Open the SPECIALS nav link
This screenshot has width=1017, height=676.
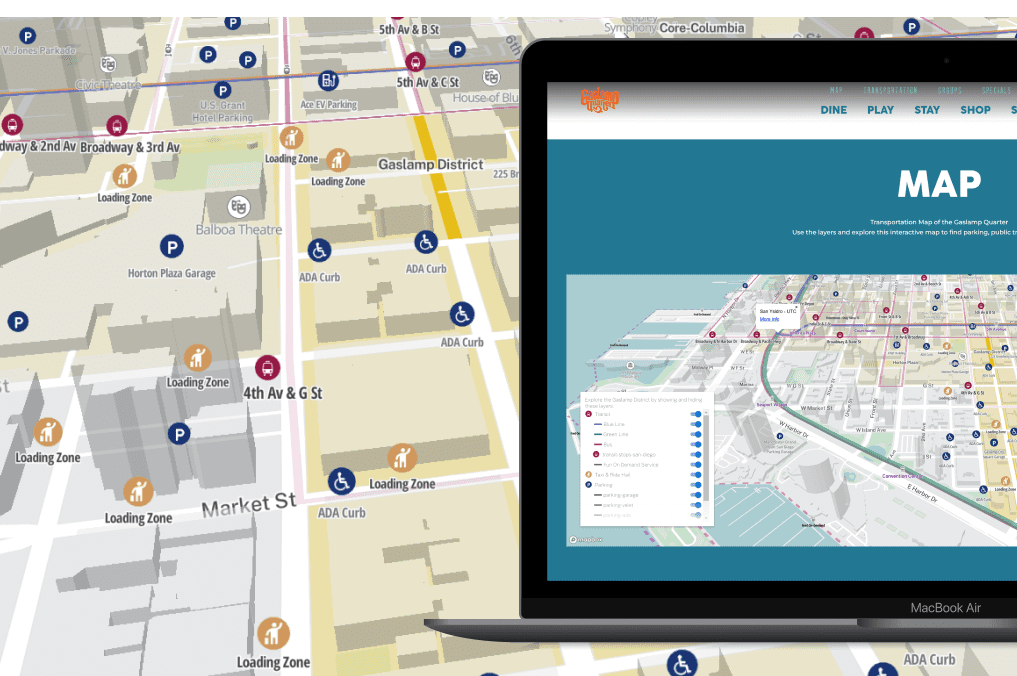pyautogui.click(x=996, y=90)
